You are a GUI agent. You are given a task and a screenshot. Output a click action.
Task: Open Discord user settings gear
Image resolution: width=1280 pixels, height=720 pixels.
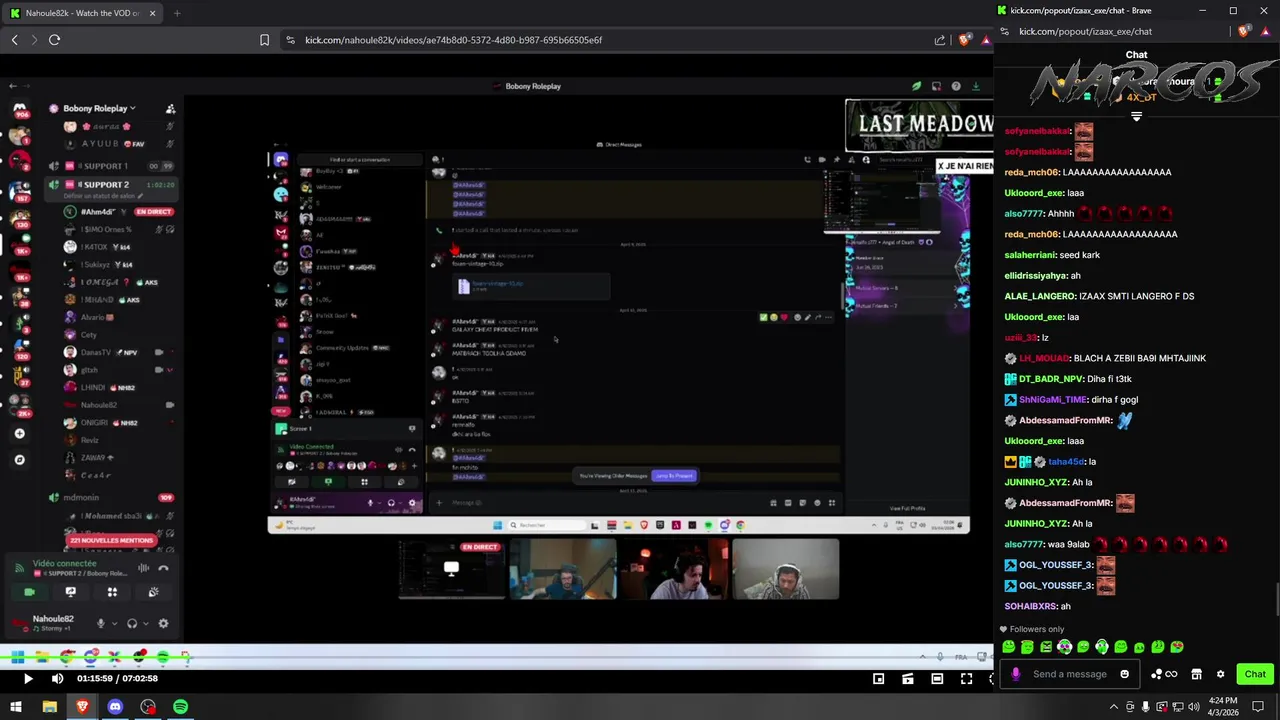[x=163, y=623]
